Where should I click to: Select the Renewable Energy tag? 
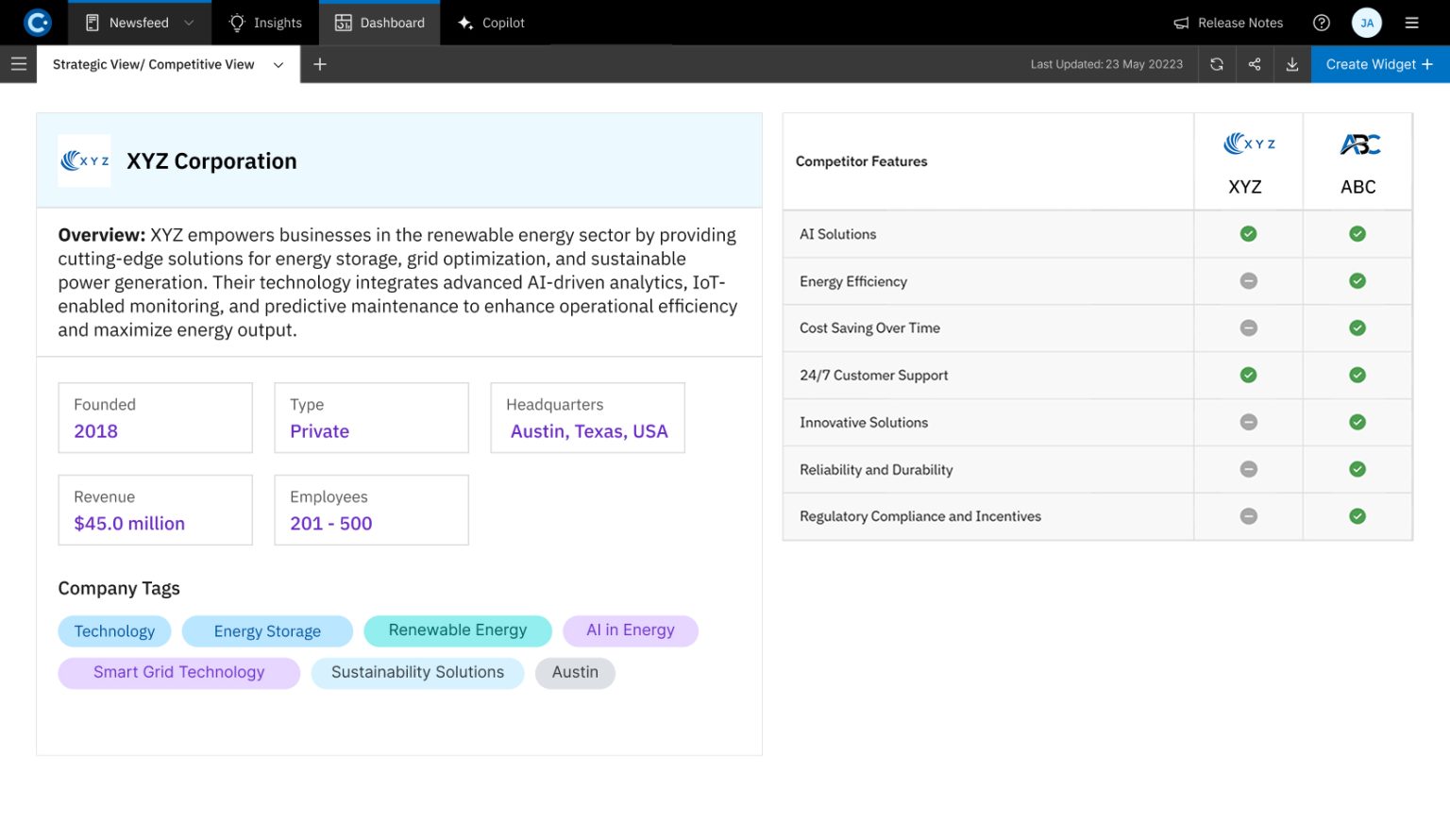[x=458, y=630]
